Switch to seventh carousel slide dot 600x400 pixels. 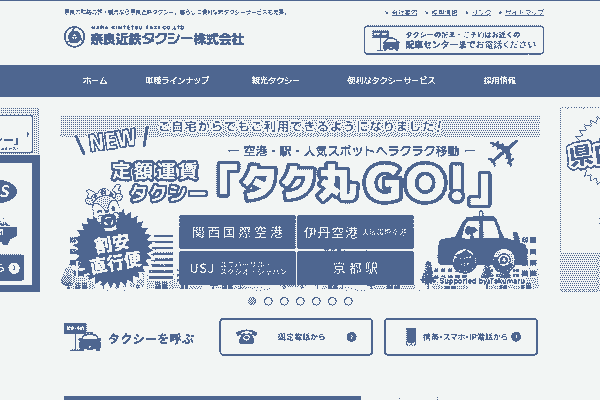(348, 301)
